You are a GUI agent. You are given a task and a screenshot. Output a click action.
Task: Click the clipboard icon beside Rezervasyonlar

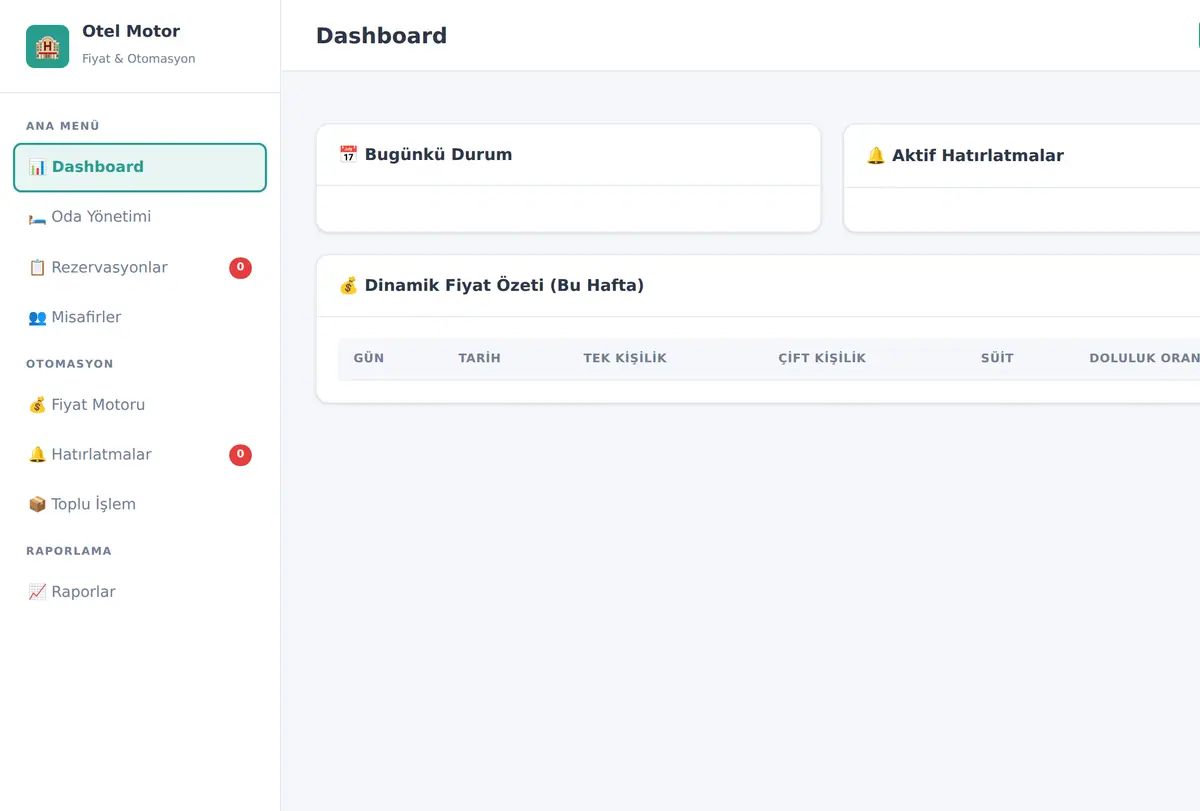37,268
